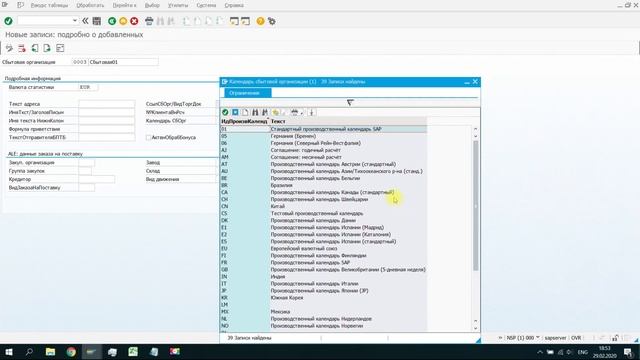Click the Next entry icon
640x360 pixels.
coord(47,48)
